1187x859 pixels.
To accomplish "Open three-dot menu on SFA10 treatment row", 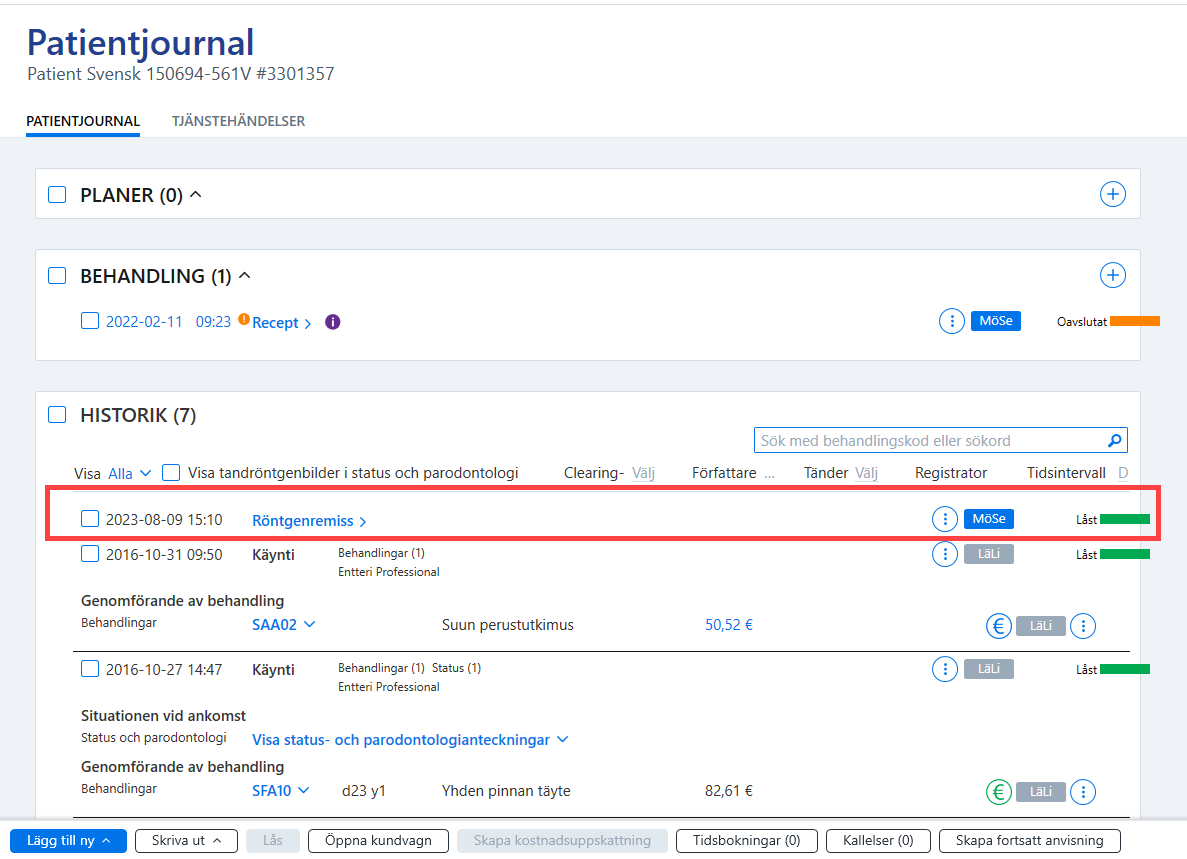I will click(1083, 792).
